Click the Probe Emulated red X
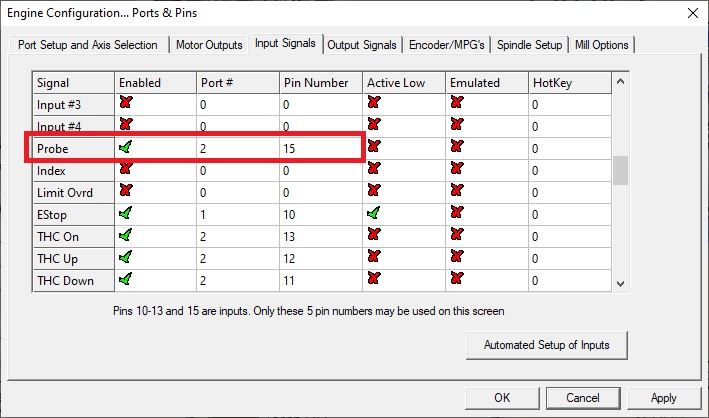709x418 pixels. (x=457, y=148)
